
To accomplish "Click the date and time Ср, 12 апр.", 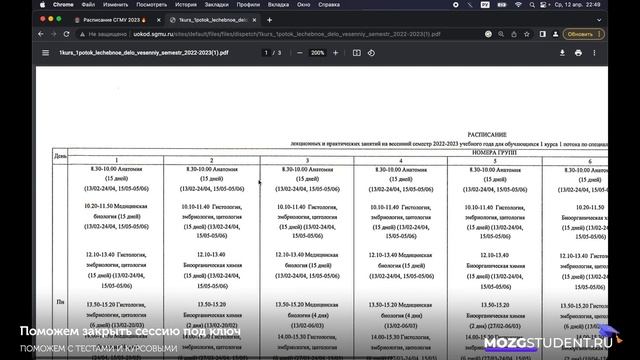I will (577, 5).
